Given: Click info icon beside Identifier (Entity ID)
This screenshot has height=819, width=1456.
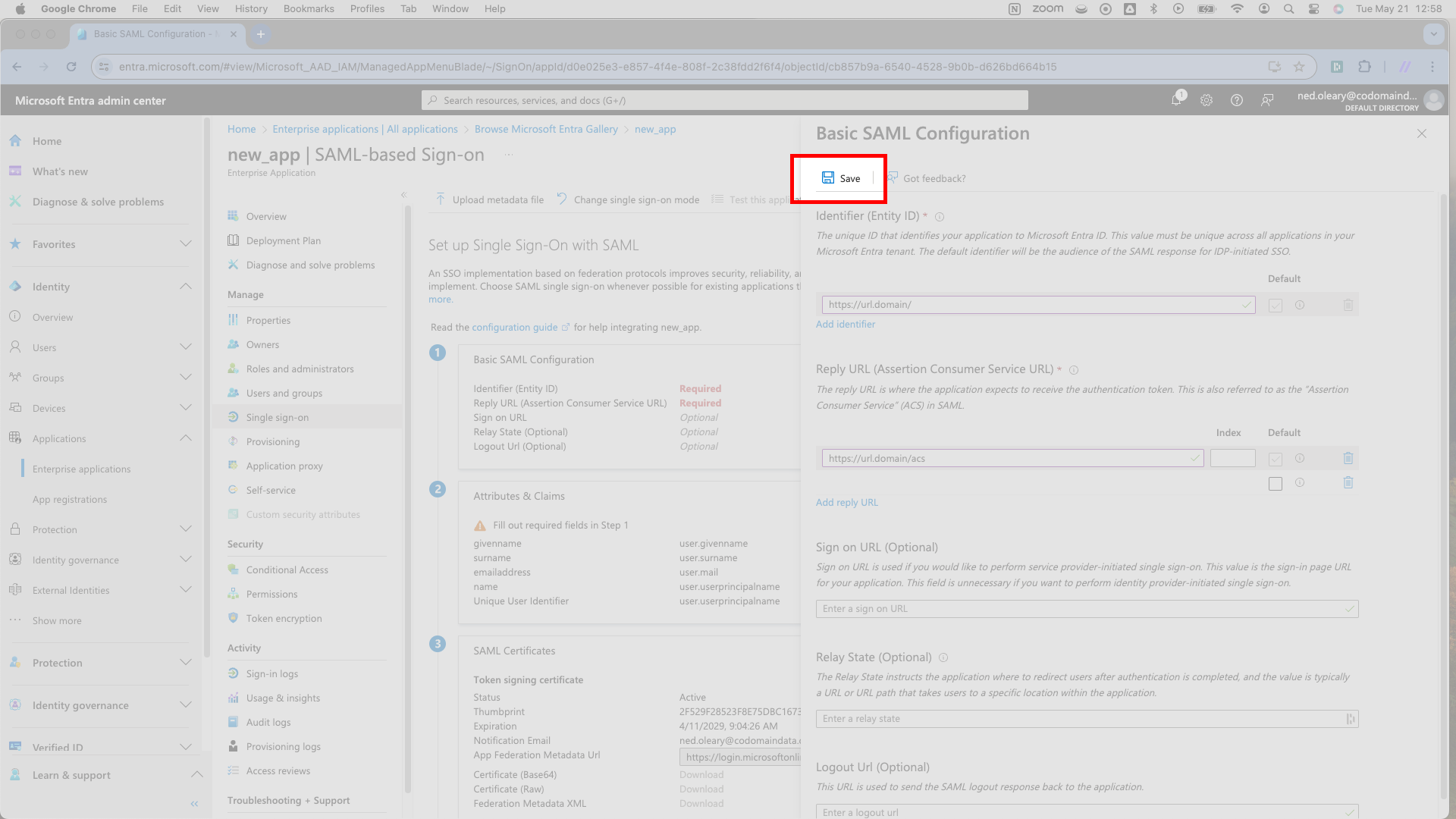Looking at the screenshot, I should tap(940, 217).
